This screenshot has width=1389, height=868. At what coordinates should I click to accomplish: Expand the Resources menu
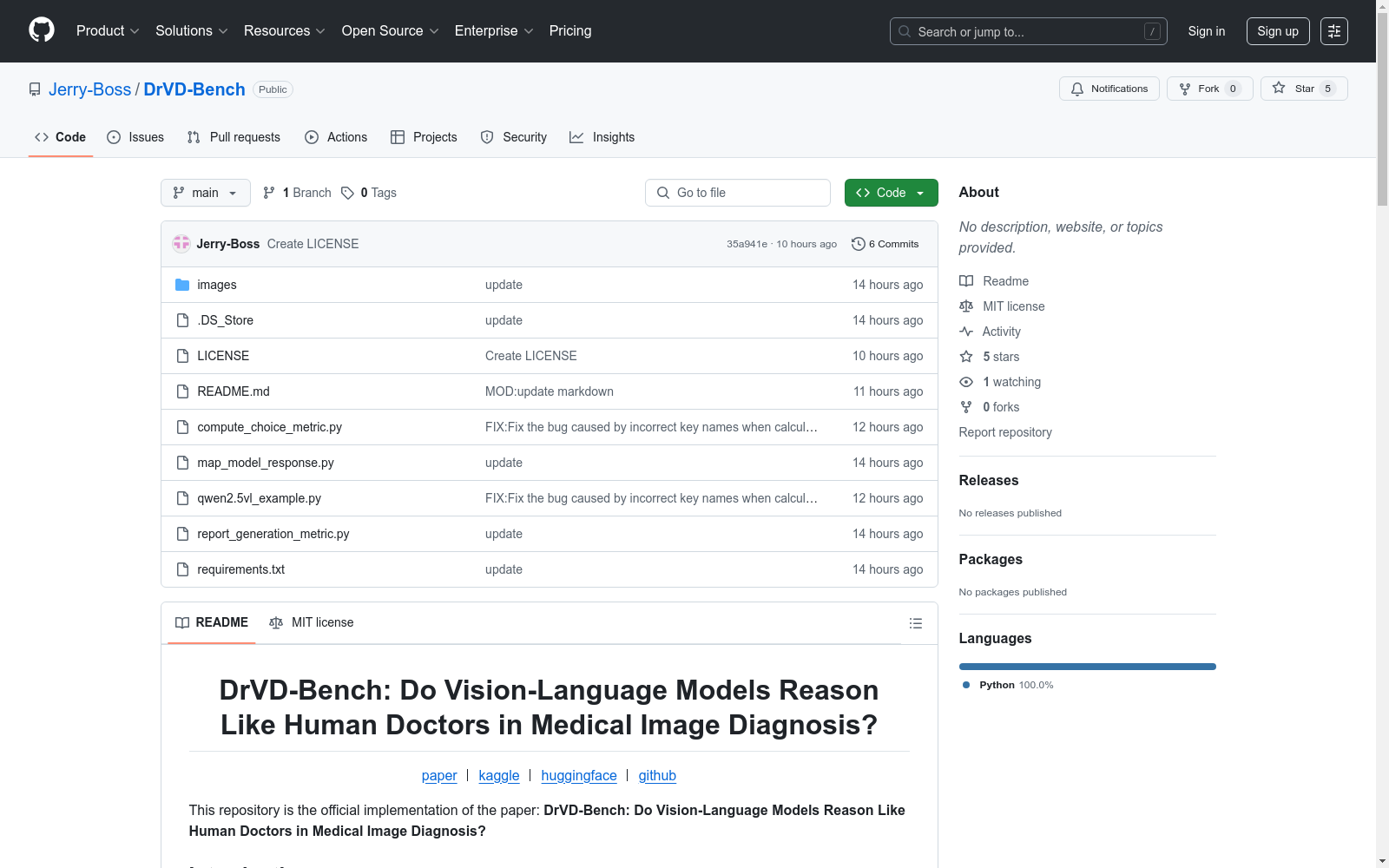285,31
